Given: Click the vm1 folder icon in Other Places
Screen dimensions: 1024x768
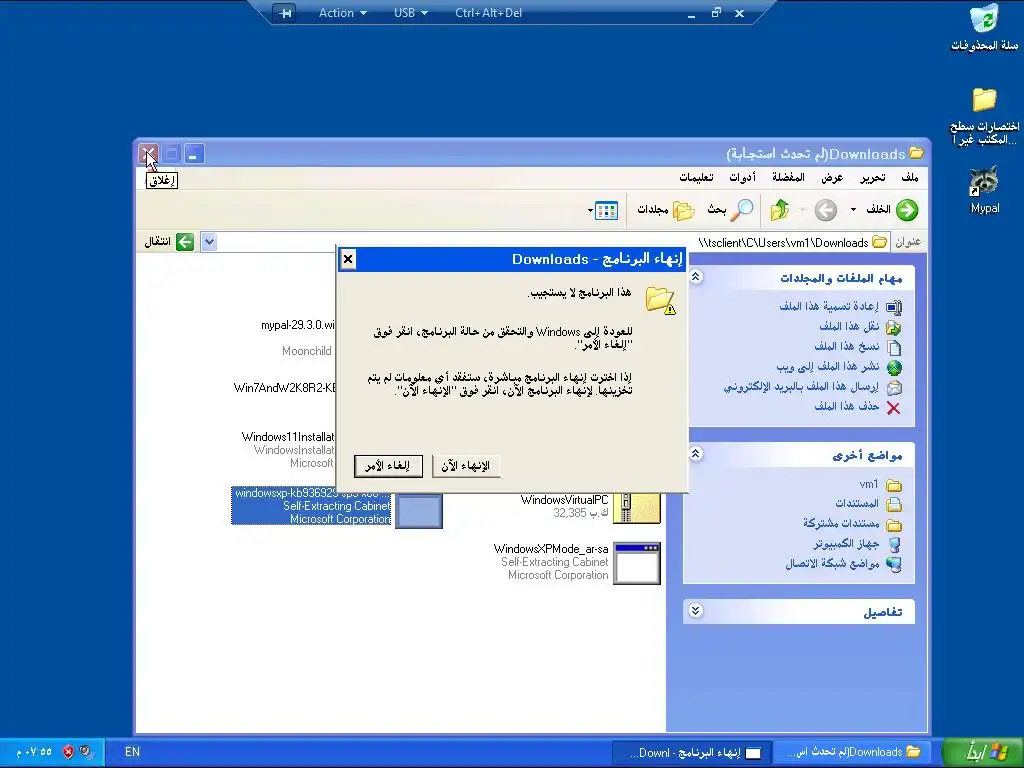Looking at the screenshot, I should [x=893, y=485].
